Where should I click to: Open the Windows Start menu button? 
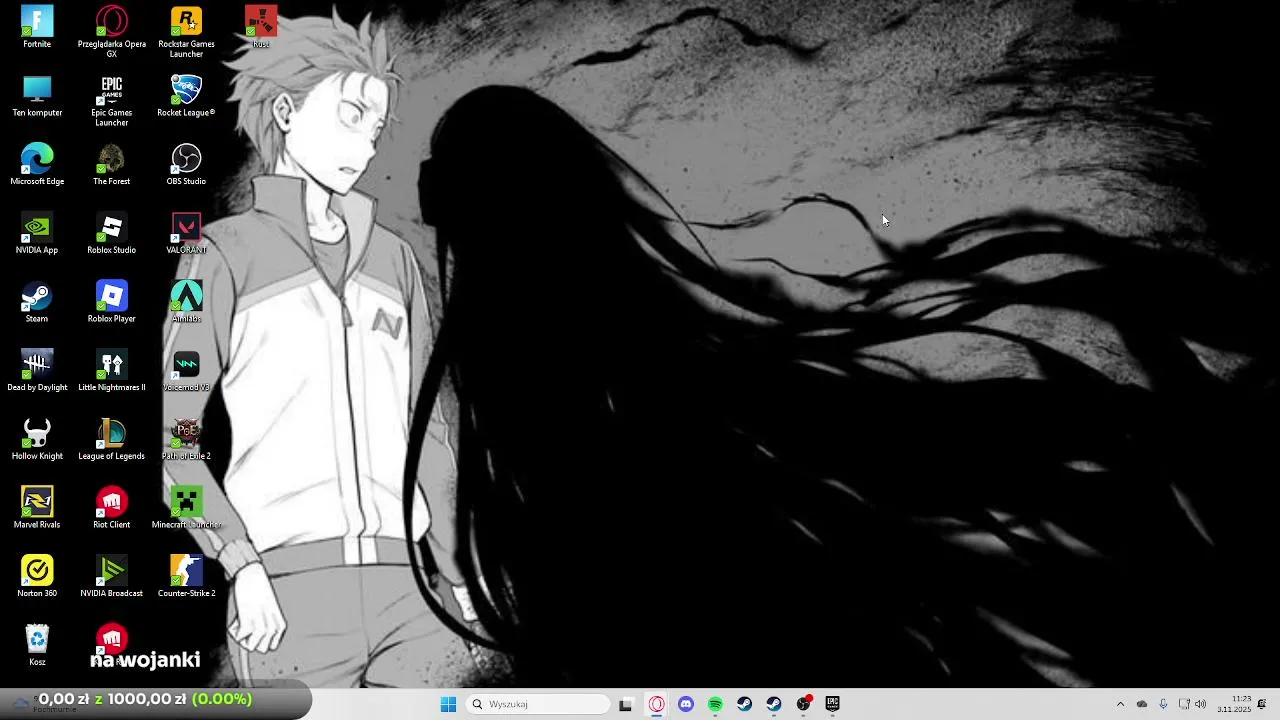pyautogui.click(x=448, y=704)
